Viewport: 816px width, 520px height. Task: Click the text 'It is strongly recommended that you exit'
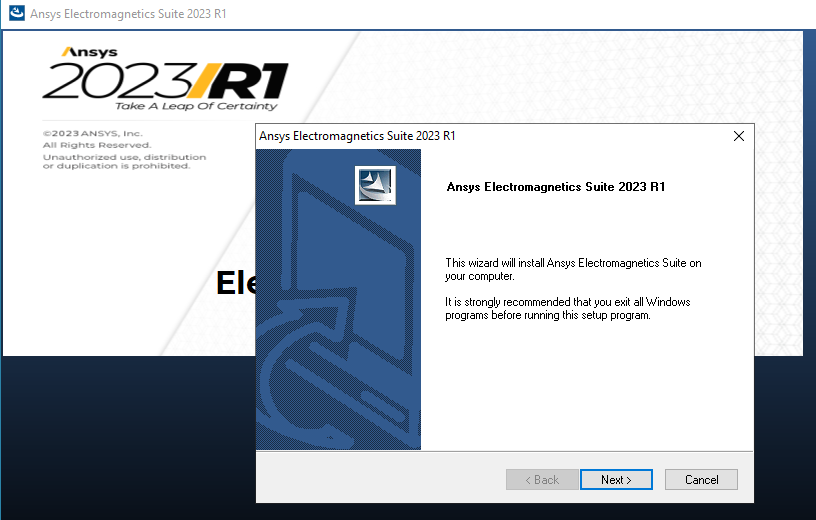point(538,302)
